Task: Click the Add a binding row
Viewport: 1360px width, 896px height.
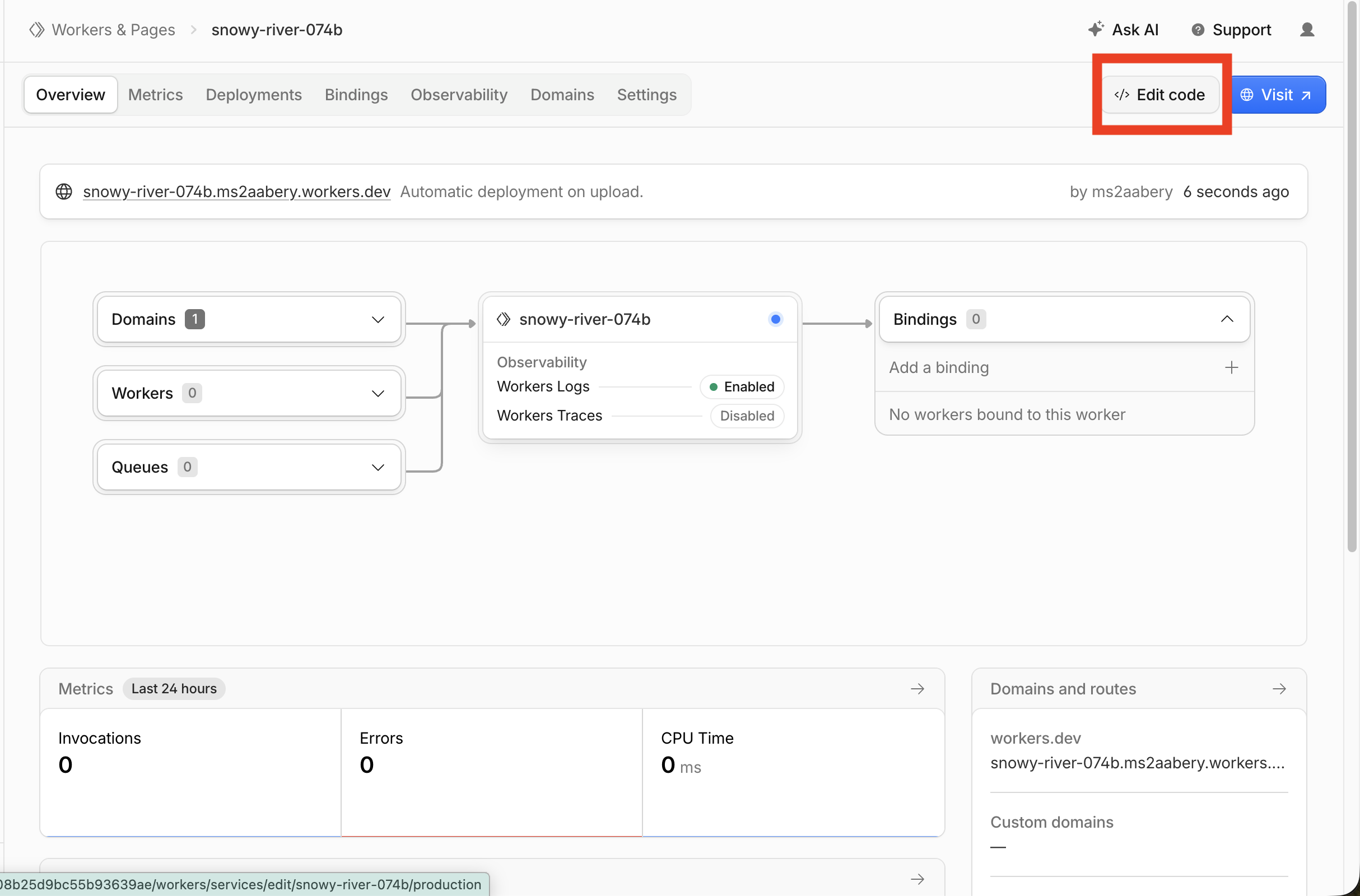Action: point(1064,367)
